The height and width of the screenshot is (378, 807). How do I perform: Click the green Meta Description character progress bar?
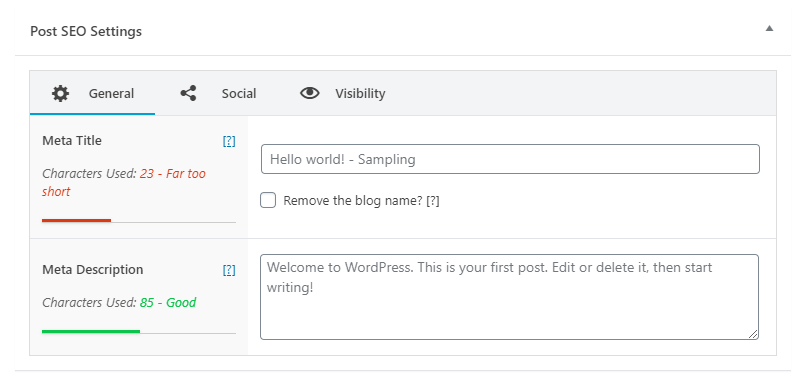pyautogui.click(x=91, y=331)
